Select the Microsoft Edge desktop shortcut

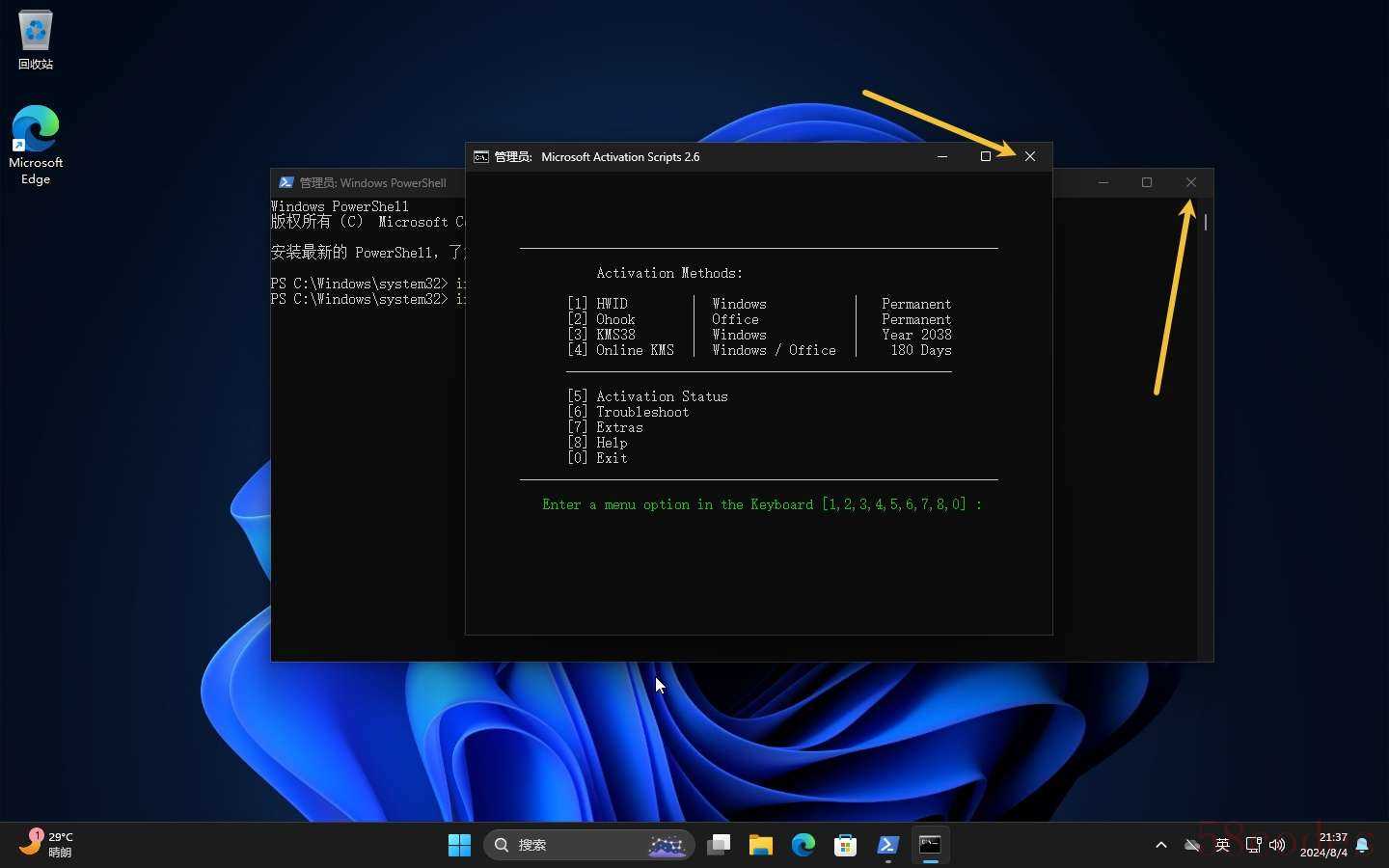click(x=36, y=145)
